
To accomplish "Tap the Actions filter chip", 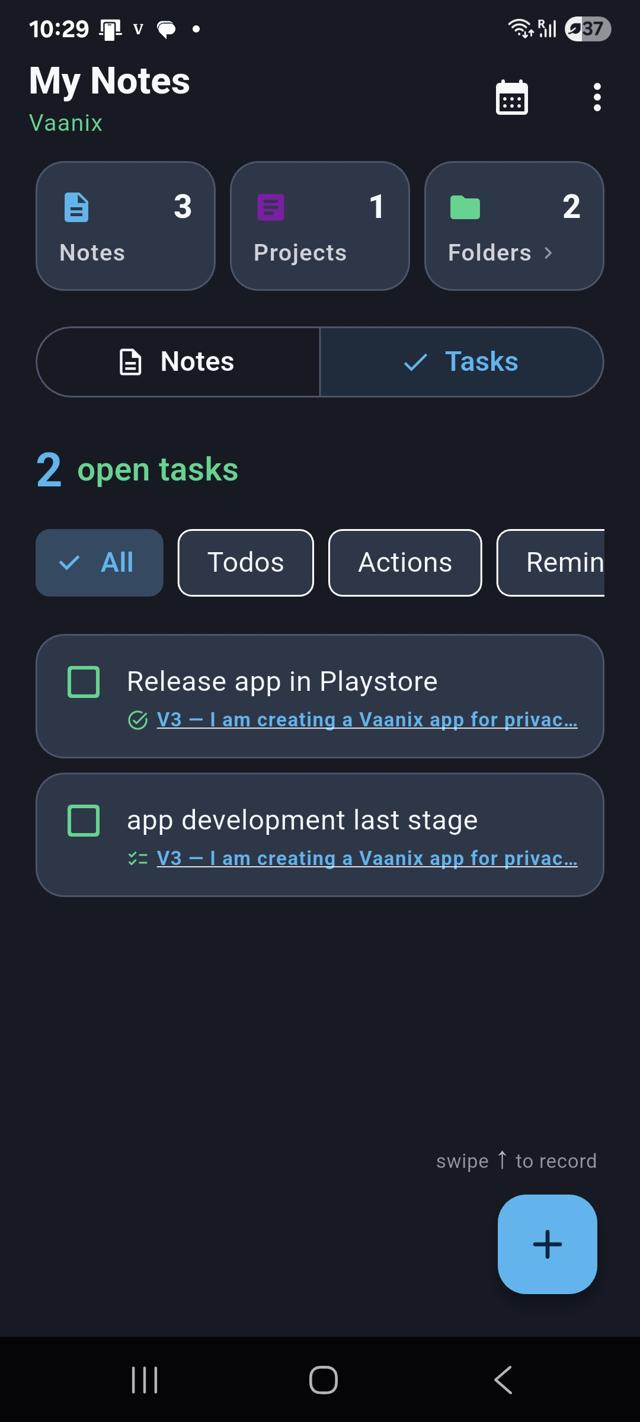I will 404,562.
